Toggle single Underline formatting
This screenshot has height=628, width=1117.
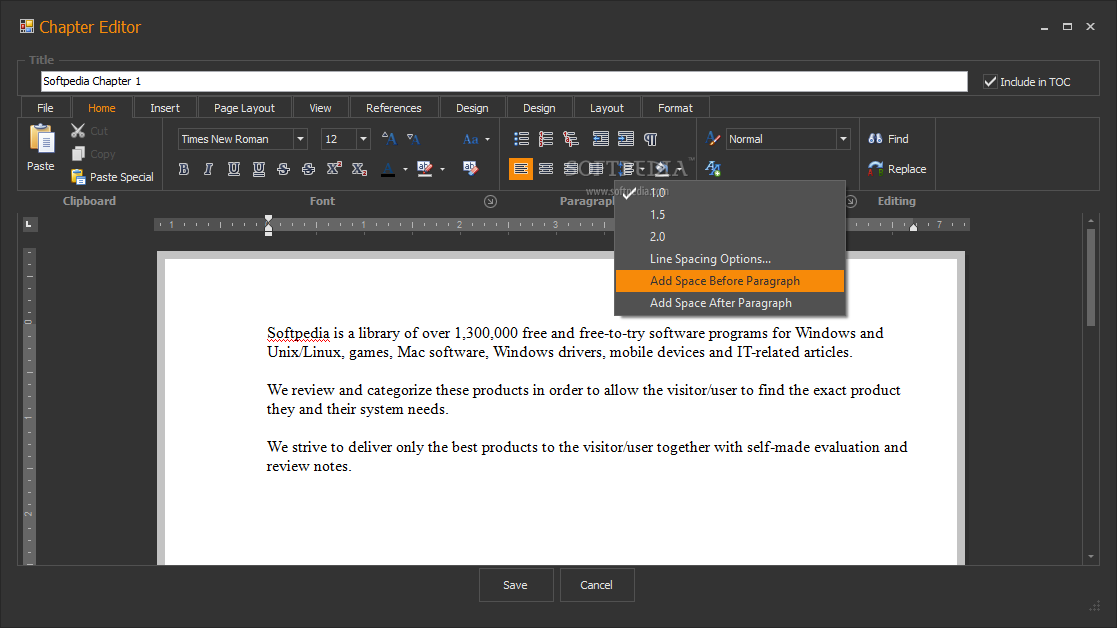click(x=234, y=169)
